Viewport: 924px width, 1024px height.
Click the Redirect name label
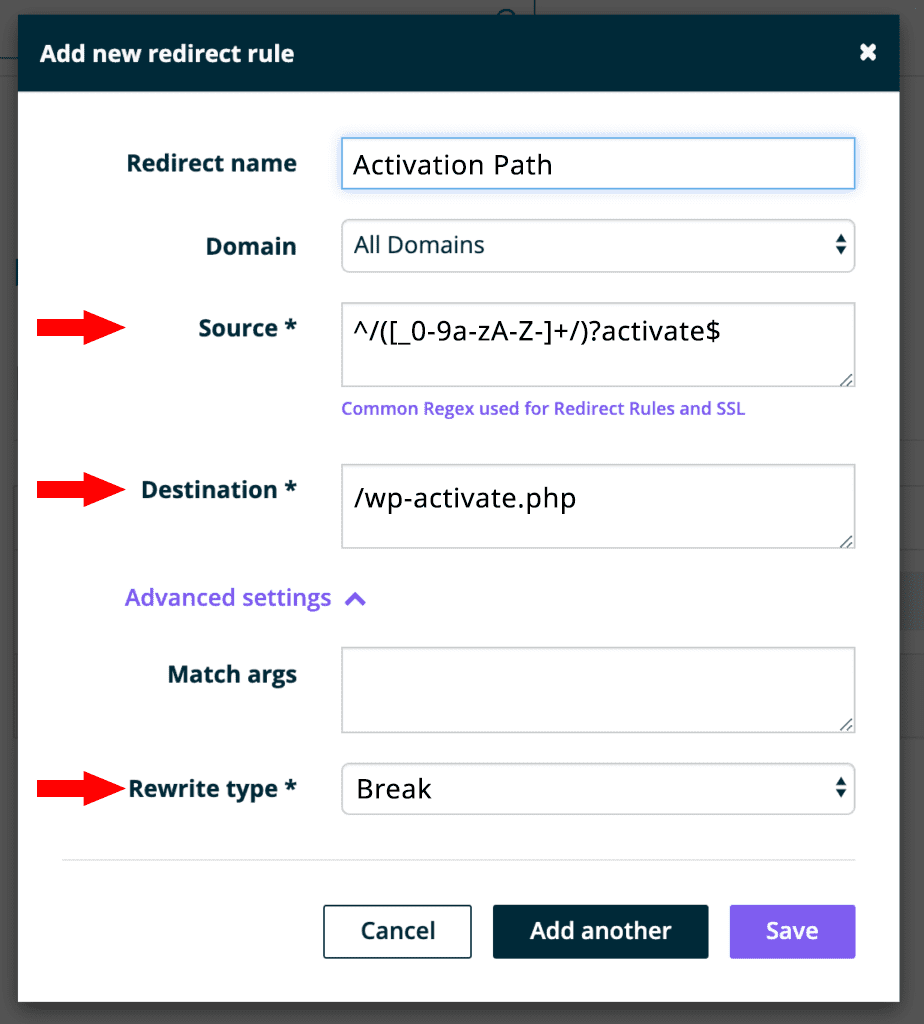(211, 164)
